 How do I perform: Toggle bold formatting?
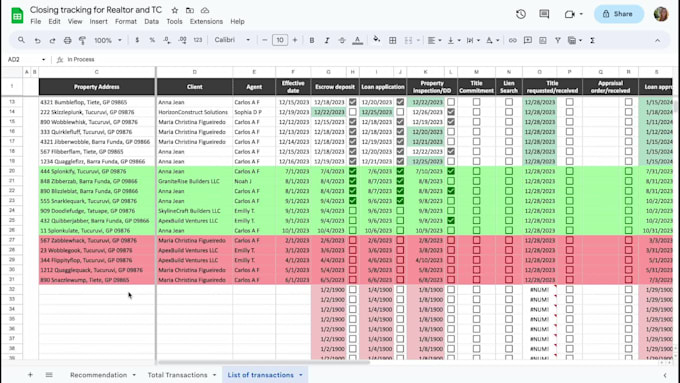click(312, 40)
